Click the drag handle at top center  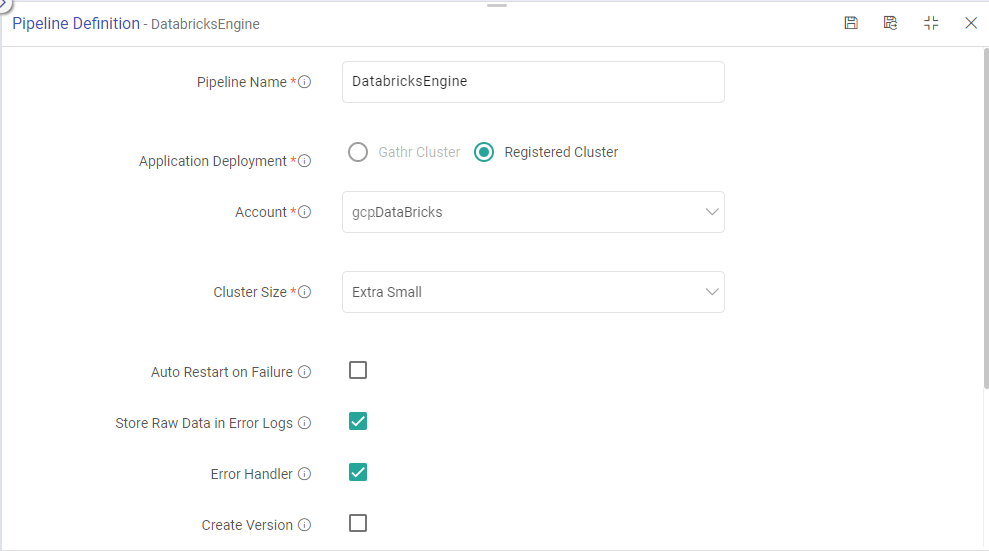[497, 6]
